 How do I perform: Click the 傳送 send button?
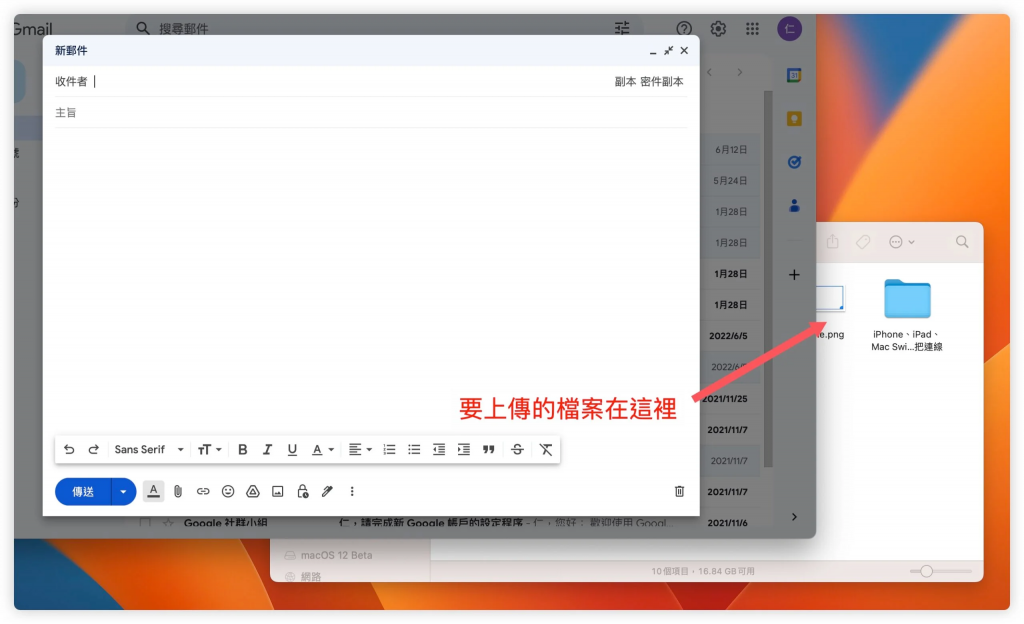(83, 491)
